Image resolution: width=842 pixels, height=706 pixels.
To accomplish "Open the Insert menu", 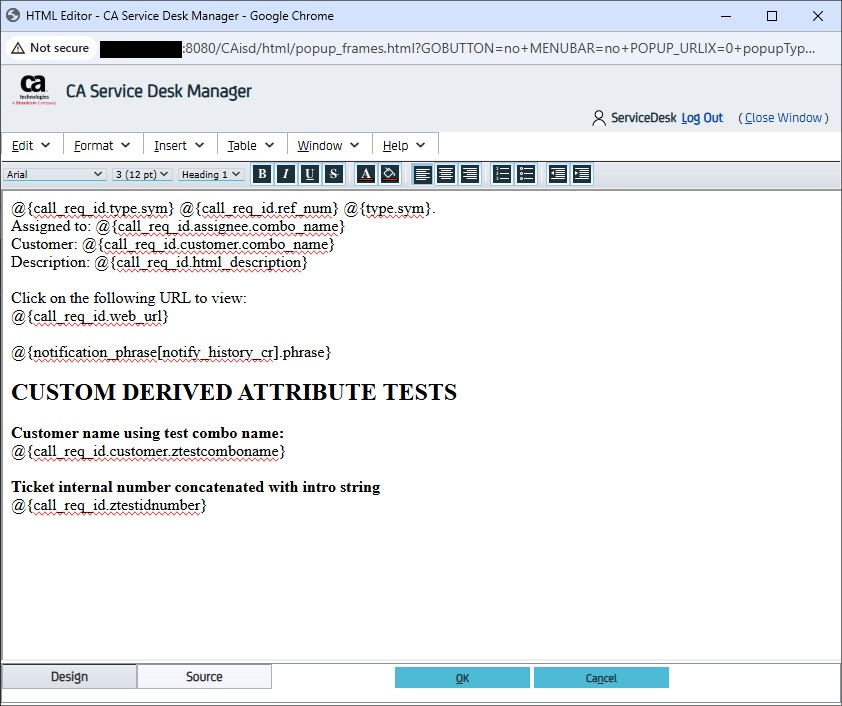I will (x=179, y=145).
